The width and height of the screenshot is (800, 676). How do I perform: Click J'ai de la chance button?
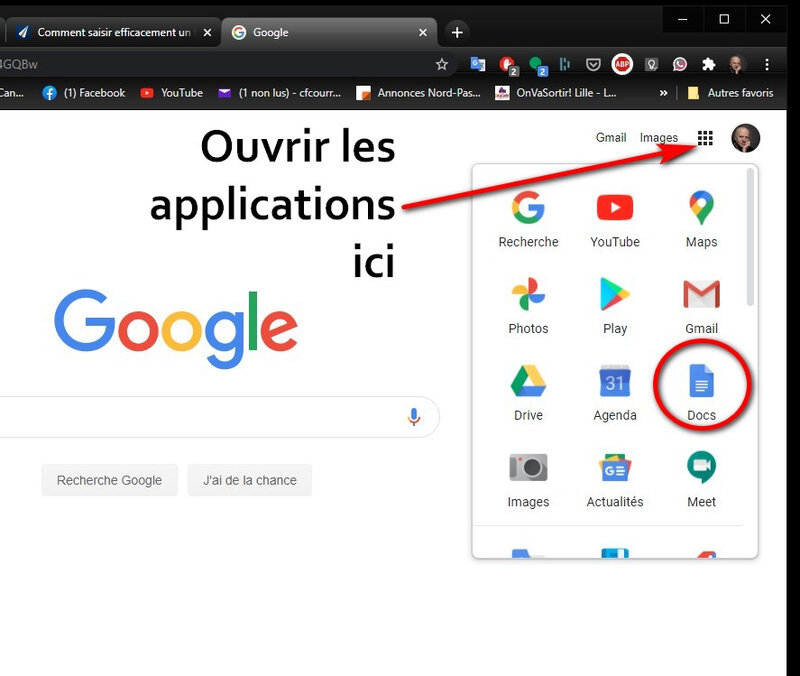[249, 480]
